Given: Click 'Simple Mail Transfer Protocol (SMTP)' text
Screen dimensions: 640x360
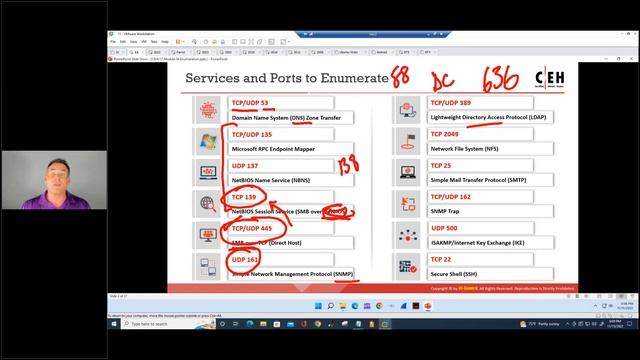Looking at the screenshot, I should 478,180.
